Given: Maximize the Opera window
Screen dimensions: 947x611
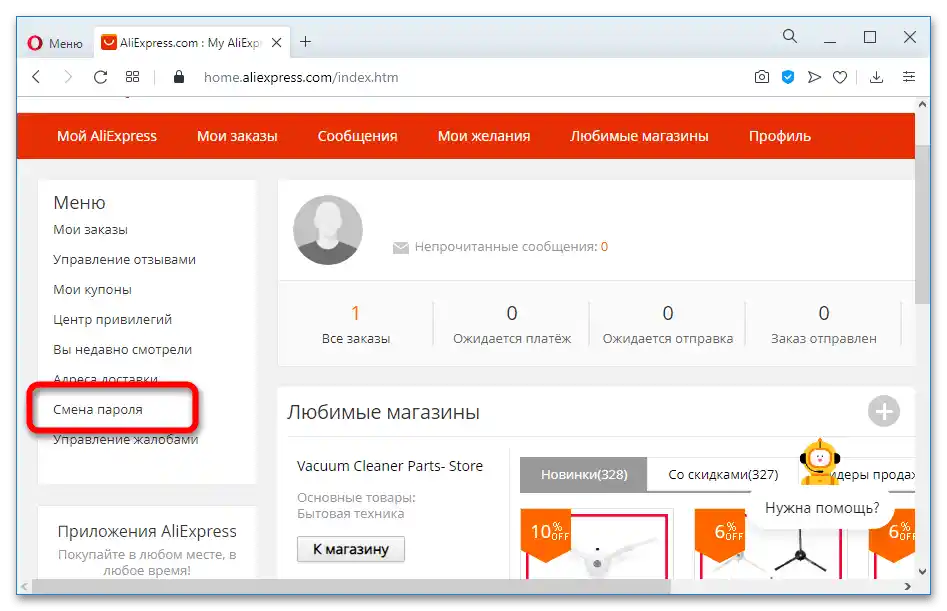Looking at the screenshot, I should coord(870,37).
